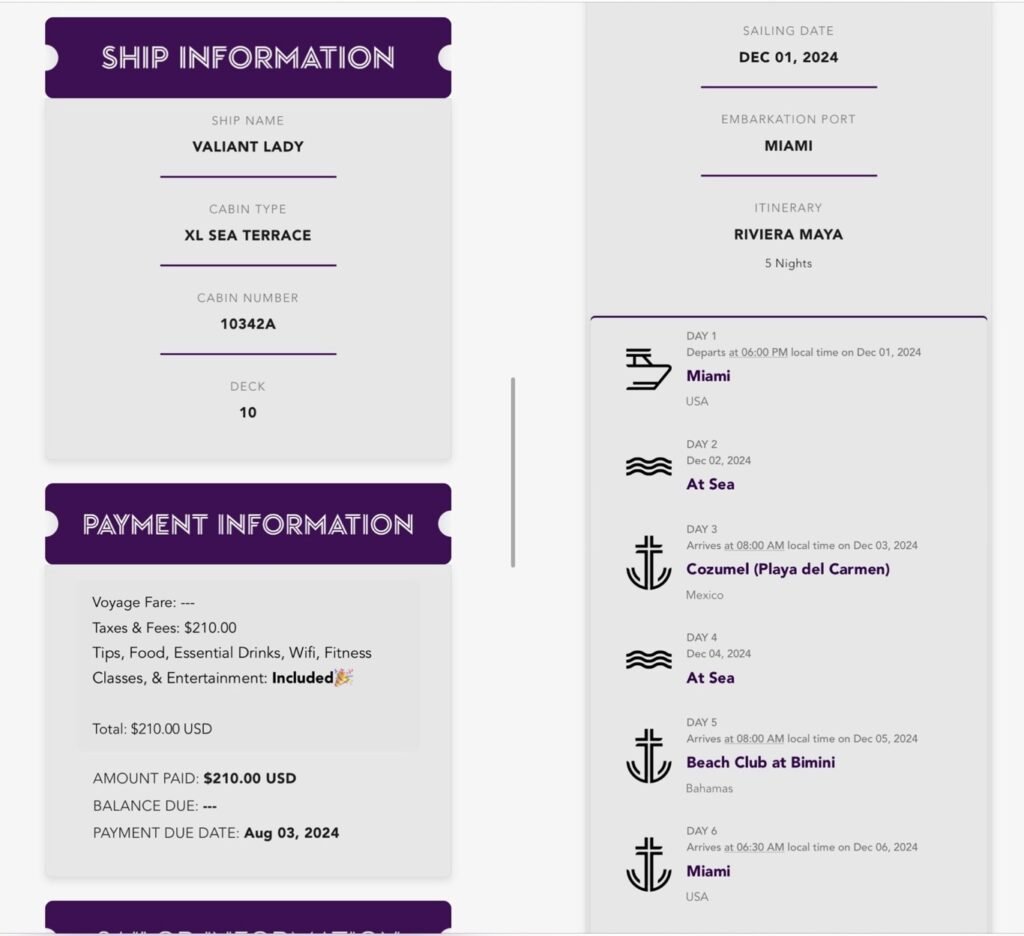The height and width of the screenshot is (936, 1024).
Task: Click the Payment Information ticket header
Action: pyautogui.click(x=248, y=524)
